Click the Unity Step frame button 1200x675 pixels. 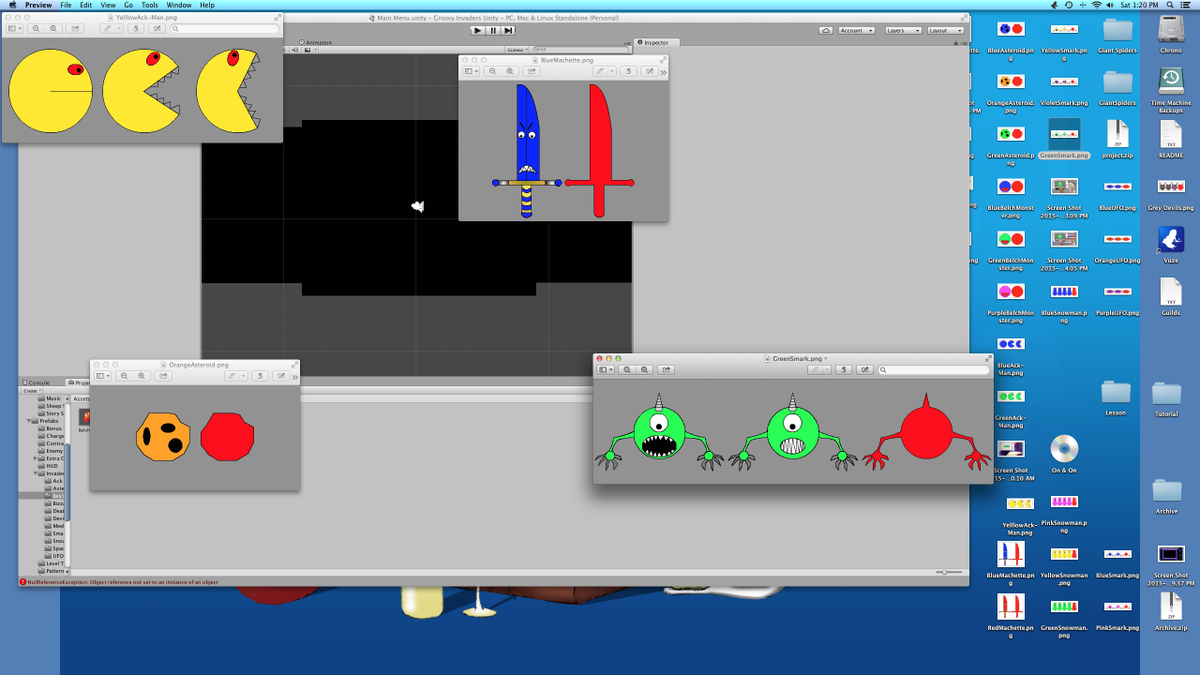coord(509,30)
